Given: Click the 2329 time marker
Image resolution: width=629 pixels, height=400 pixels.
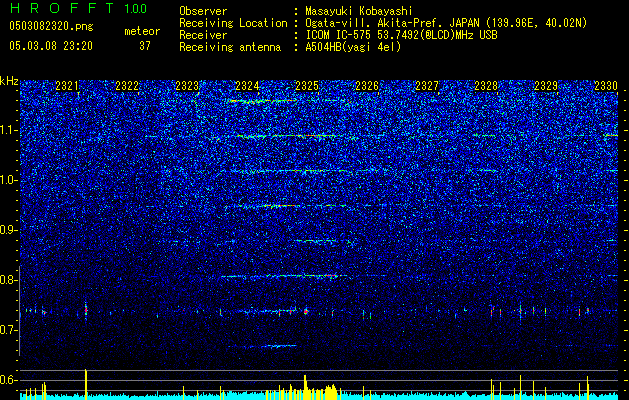Looking at the screenshot, I should [x=546, y=86].
